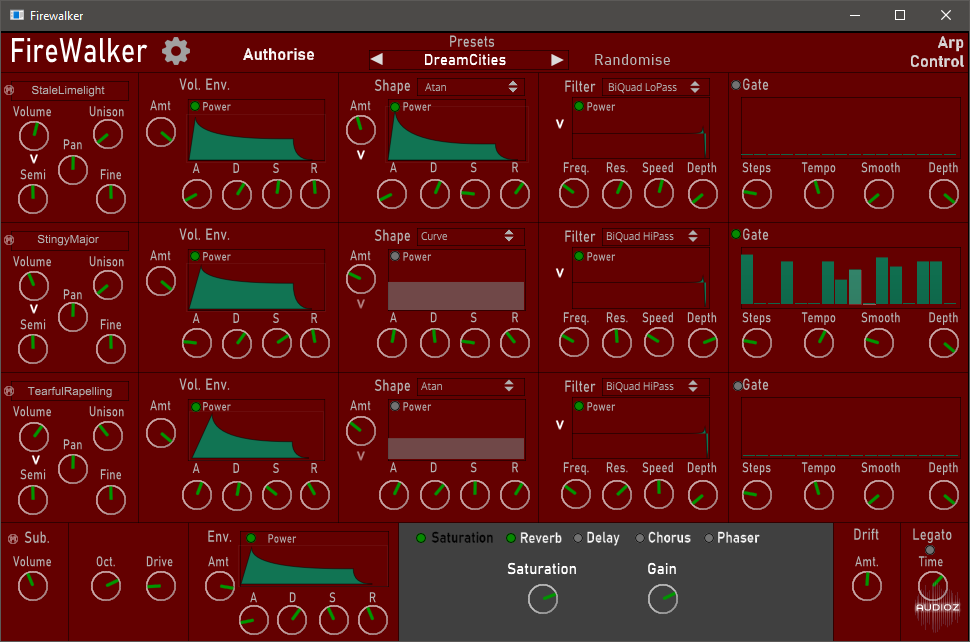
Task: Open the Filter dropdown showing BiQuad LoPass
Action: click(655, 87)
